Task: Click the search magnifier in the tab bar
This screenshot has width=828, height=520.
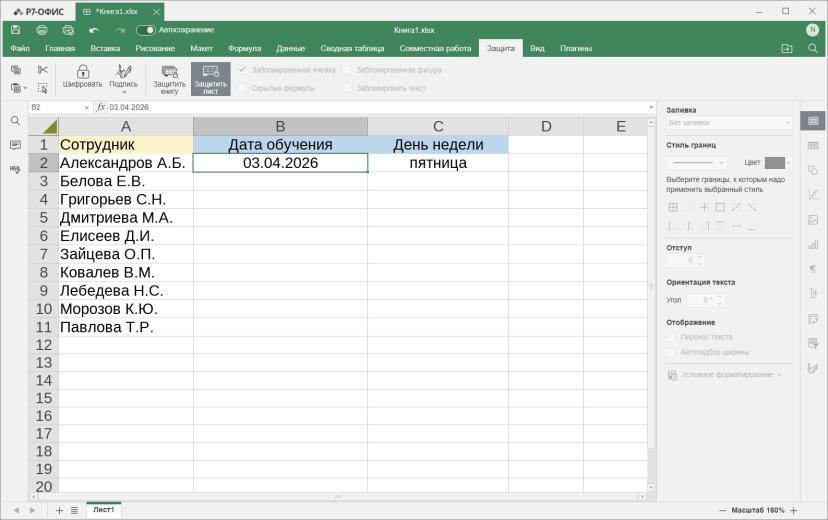Action: [x=813, y=49]
